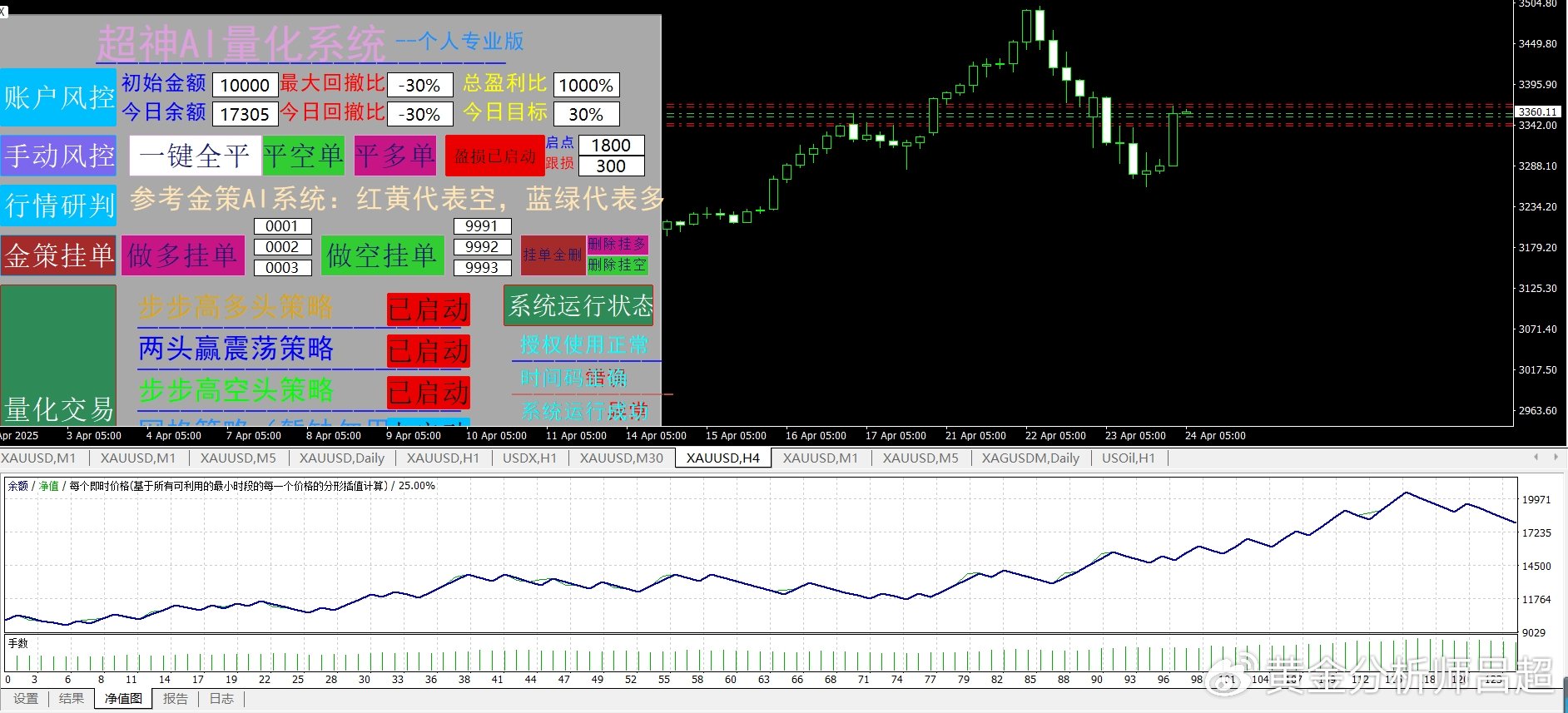
Task: Toggle 已启动 for 步步高空头策略
Action: click(429, 392)
